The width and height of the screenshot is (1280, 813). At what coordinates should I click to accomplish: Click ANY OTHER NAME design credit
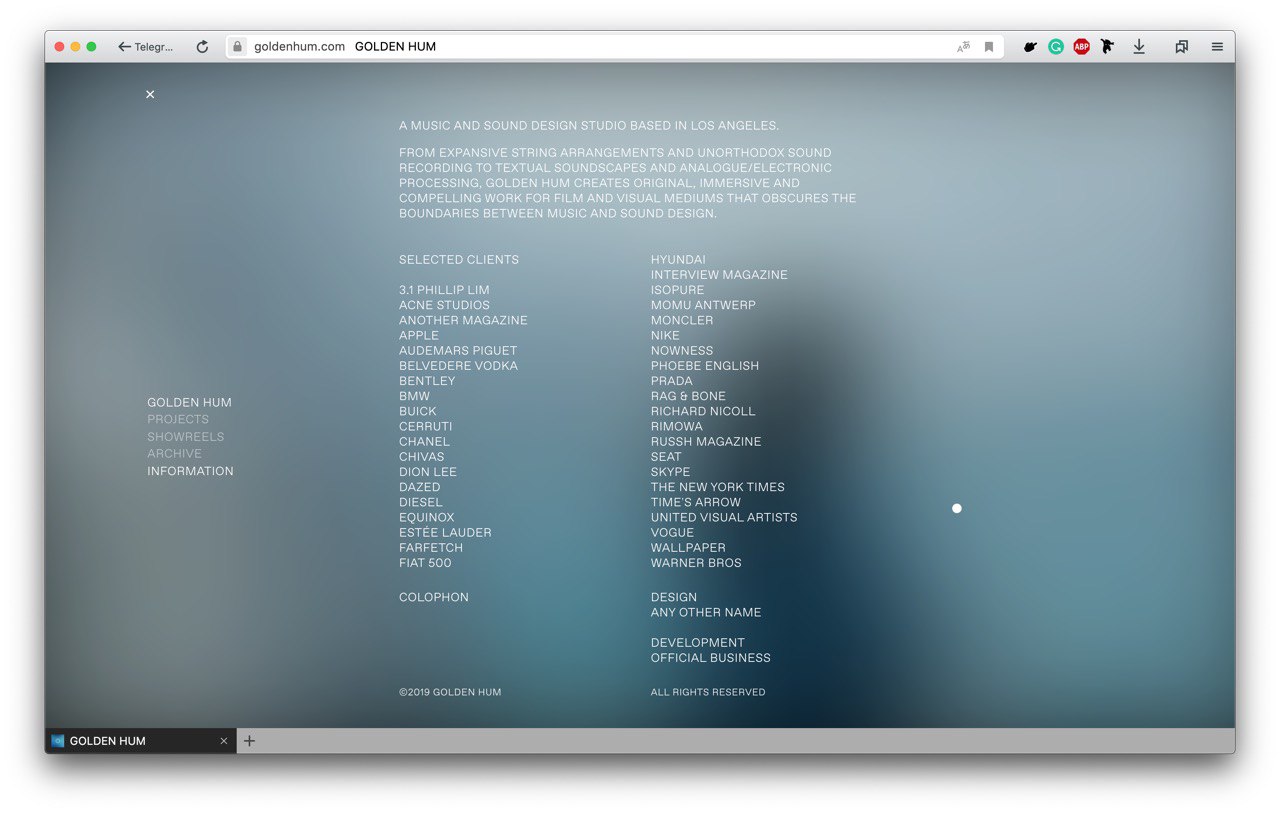[x=706, y=613]
